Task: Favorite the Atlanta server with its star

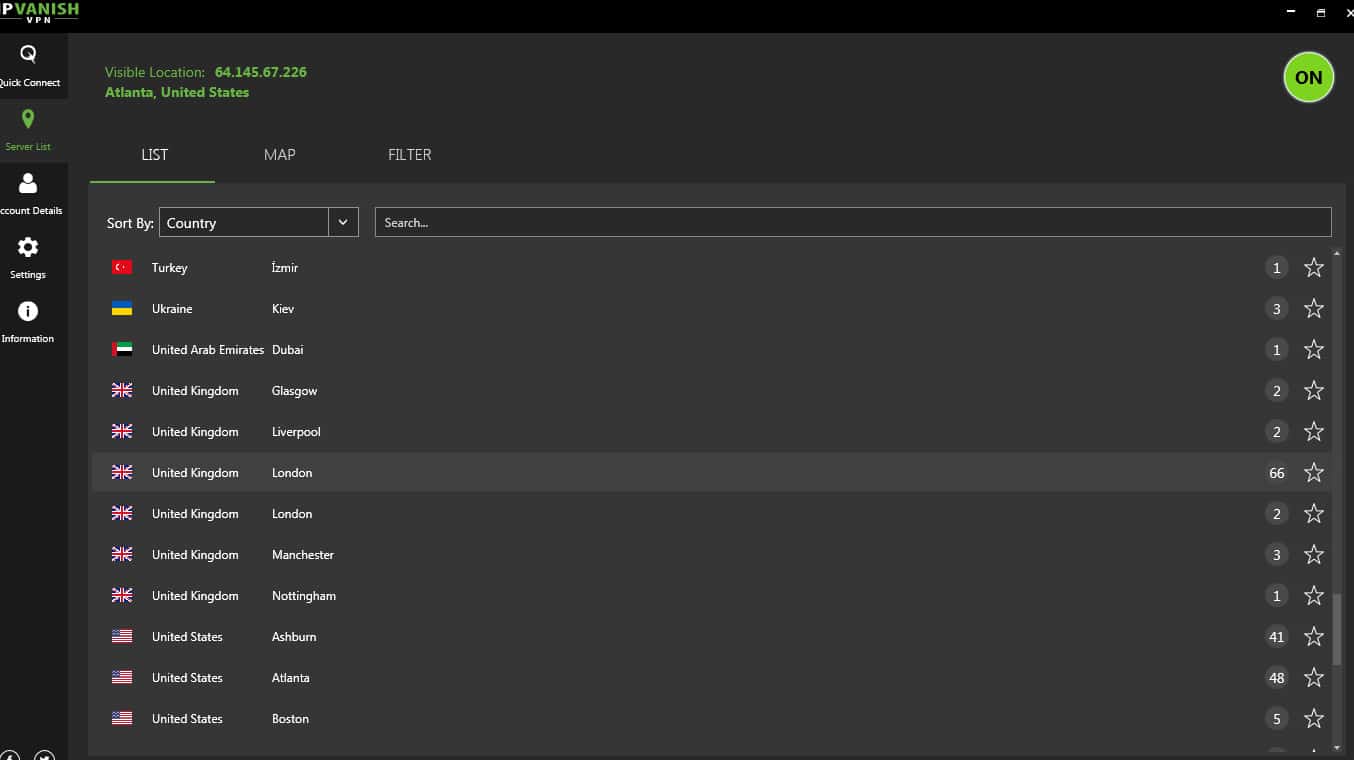Action: pos(1314,677)
